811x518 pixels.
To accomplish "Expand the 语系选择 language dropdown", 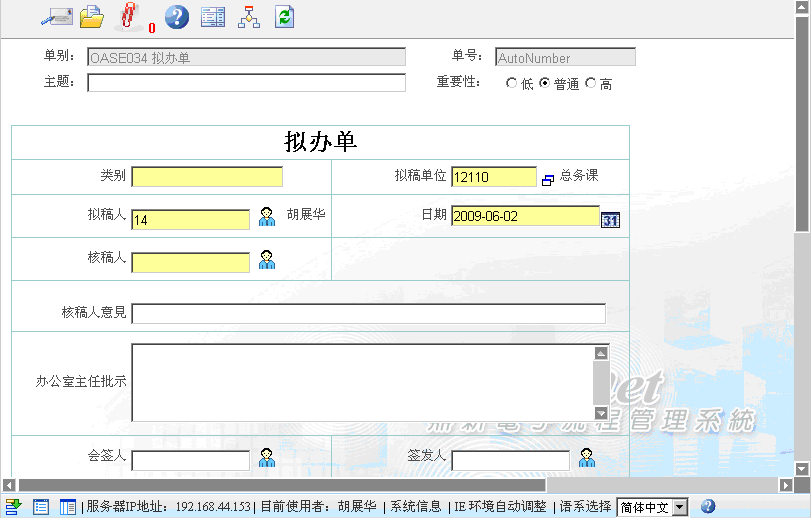I will (680, 507).
